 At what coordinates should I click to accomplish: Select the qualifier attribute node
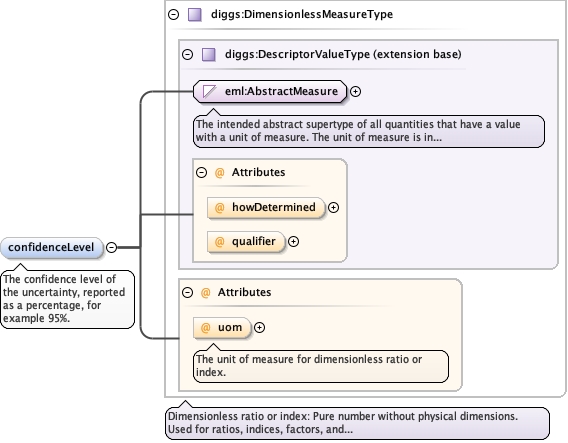pos(246,242)
